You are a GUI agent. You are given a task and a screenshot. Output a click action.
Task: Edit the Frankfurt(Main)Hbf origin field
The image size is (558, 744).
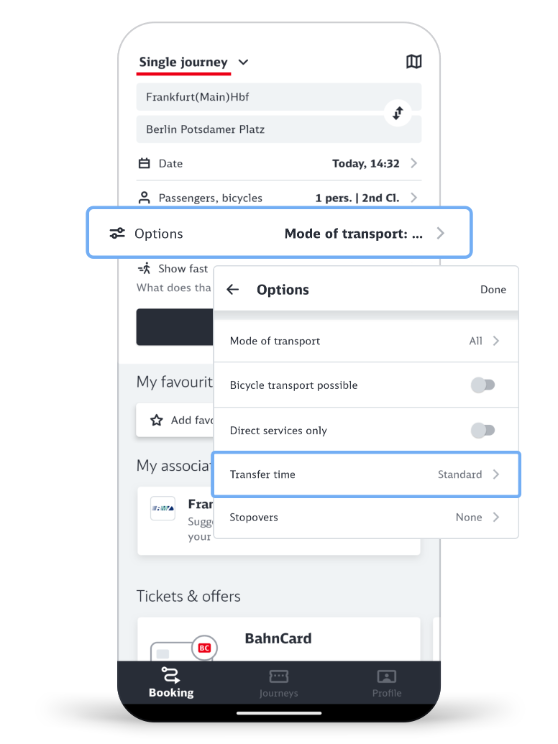[279, 97]
